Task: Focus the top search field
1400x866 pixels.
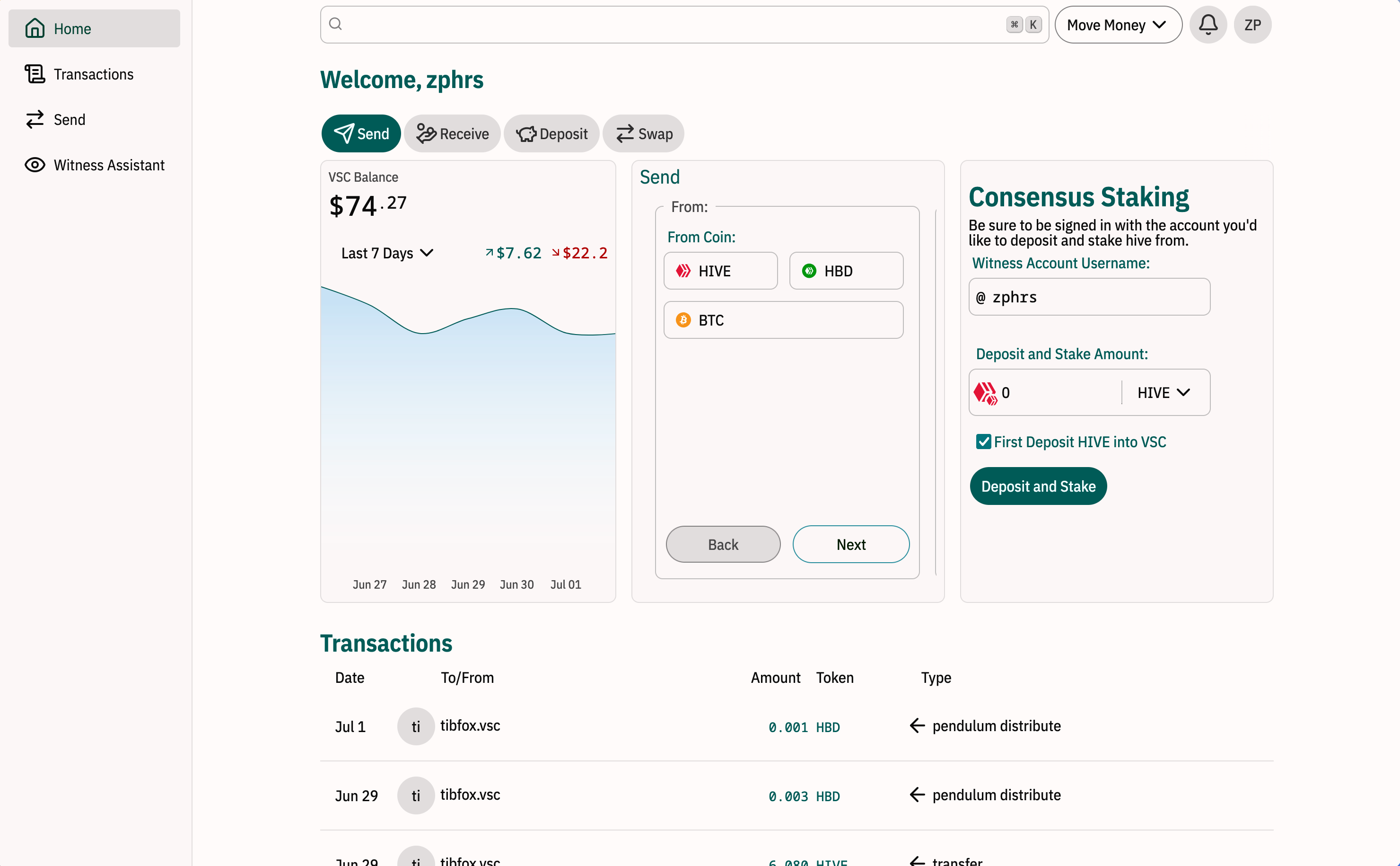Action: pos(684,25)
